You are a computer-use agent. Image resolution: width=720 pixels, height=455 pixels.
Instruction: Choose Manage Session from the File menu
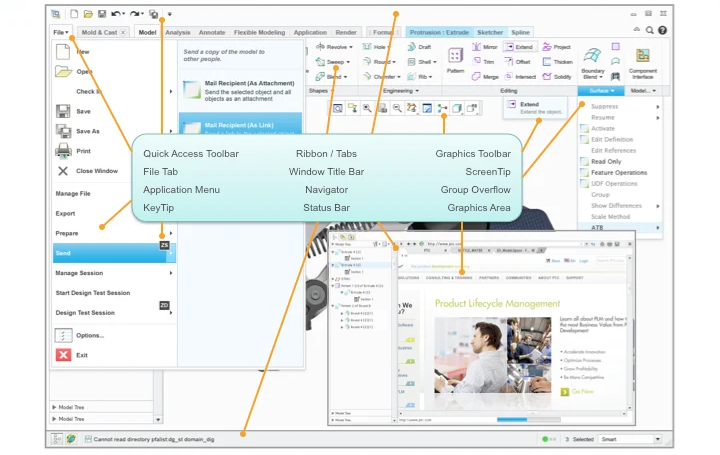point(79,273)
